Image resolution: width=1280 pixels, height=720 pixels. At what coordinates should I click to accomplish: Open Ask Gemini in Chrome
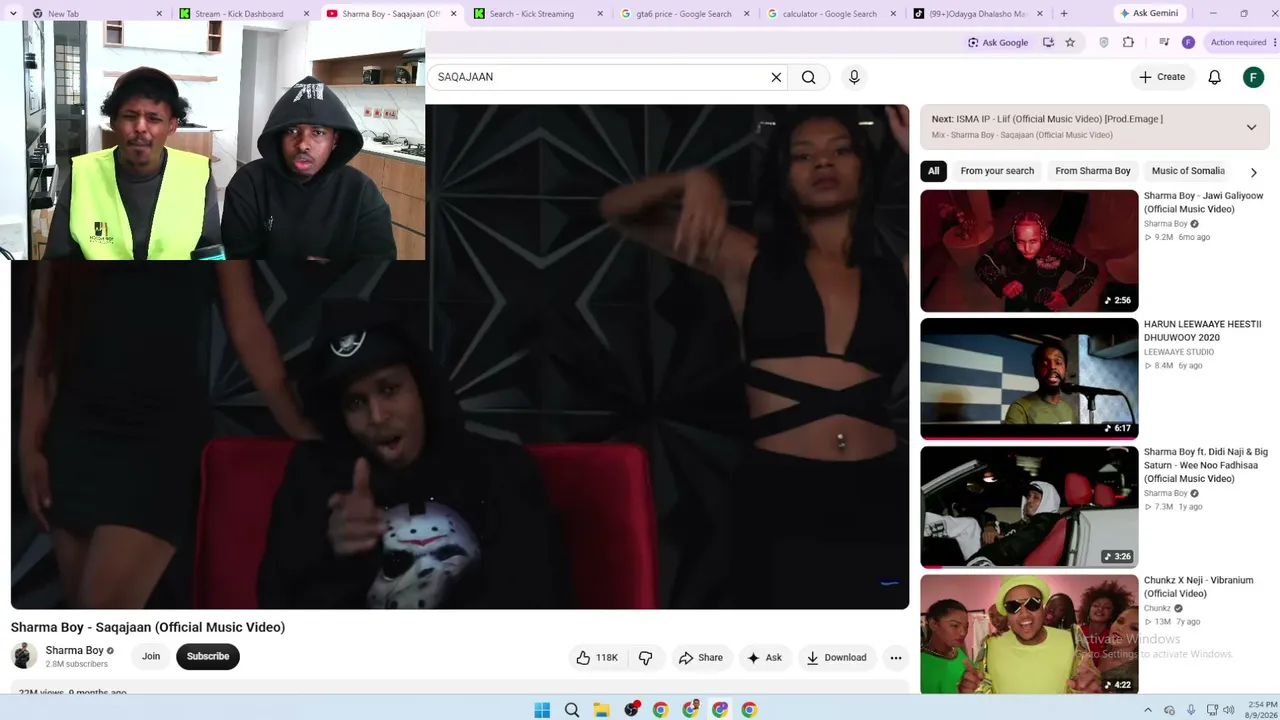[x=1150, y=14]
